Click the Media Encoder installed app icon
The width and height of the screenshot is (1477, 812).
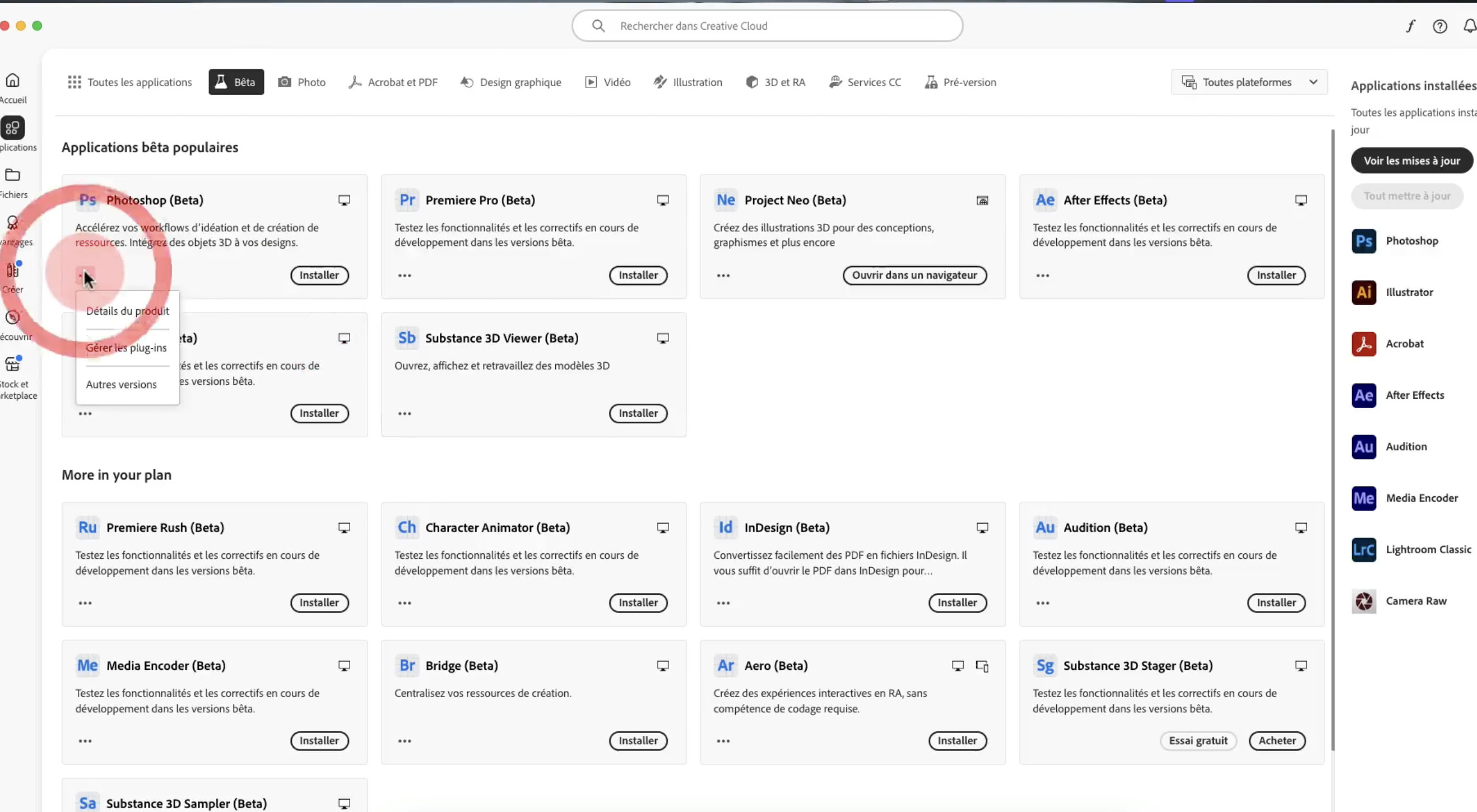1363,498
